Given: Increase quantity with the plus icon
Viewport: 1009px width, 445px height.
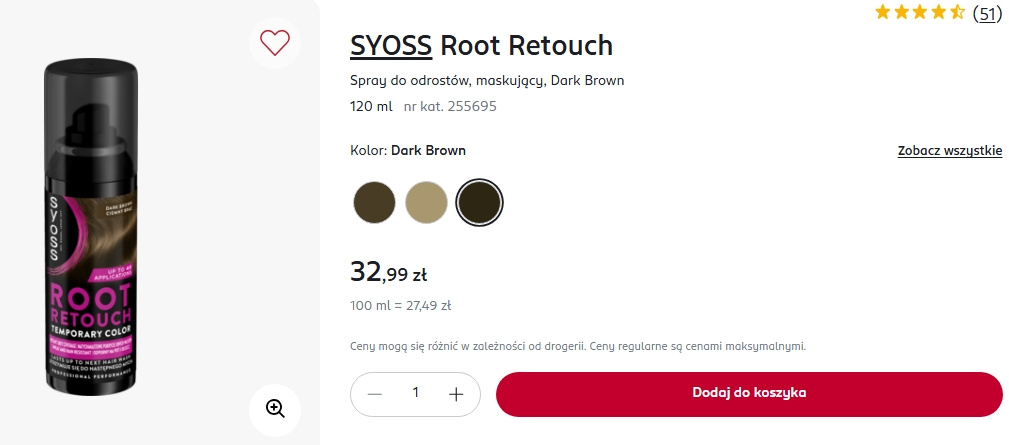Looking at the screenshot, I should click(x=456, y=394).
